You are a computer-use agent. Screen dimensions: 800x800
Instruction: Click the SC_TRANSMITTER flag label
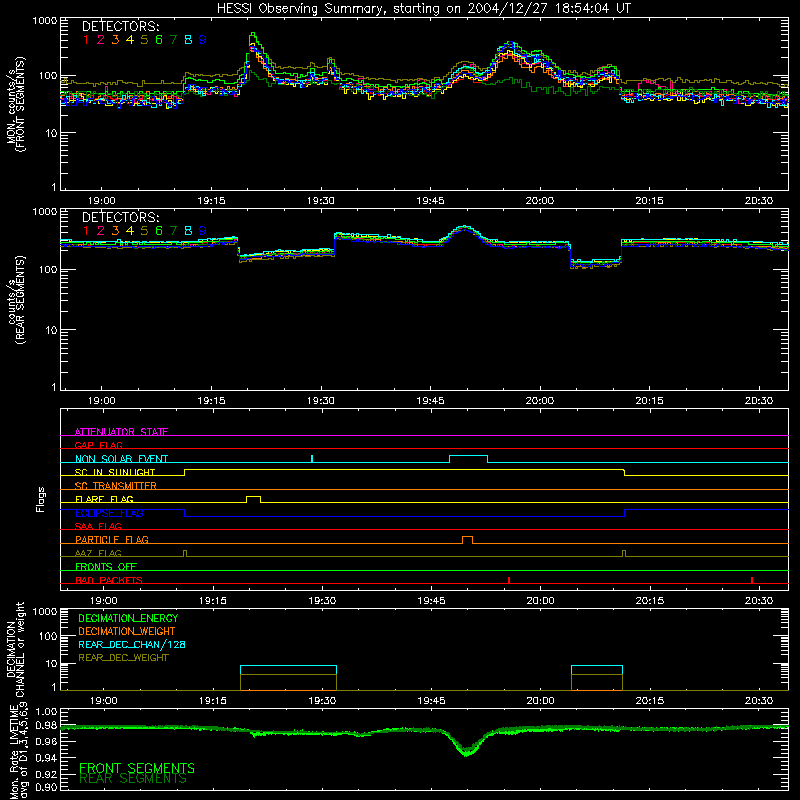[115, 485]
